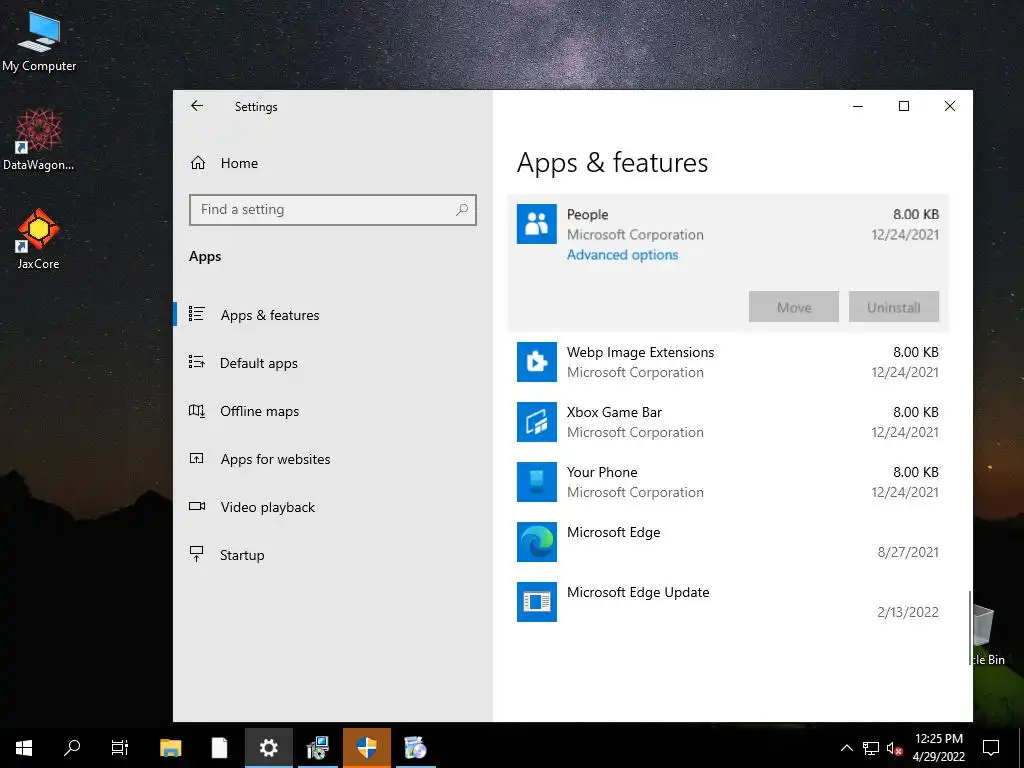Screen dimensions: 1024x768
Task: Click the Apps for websites sidebar icon
Action: tap(197, 458)
